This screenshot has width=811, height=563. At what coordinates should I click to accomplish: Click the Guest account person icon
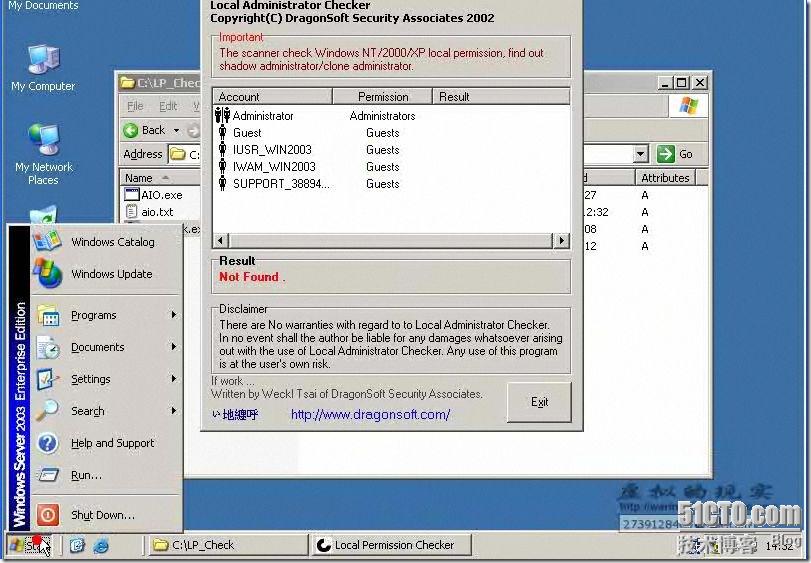[x=222, y=133]
